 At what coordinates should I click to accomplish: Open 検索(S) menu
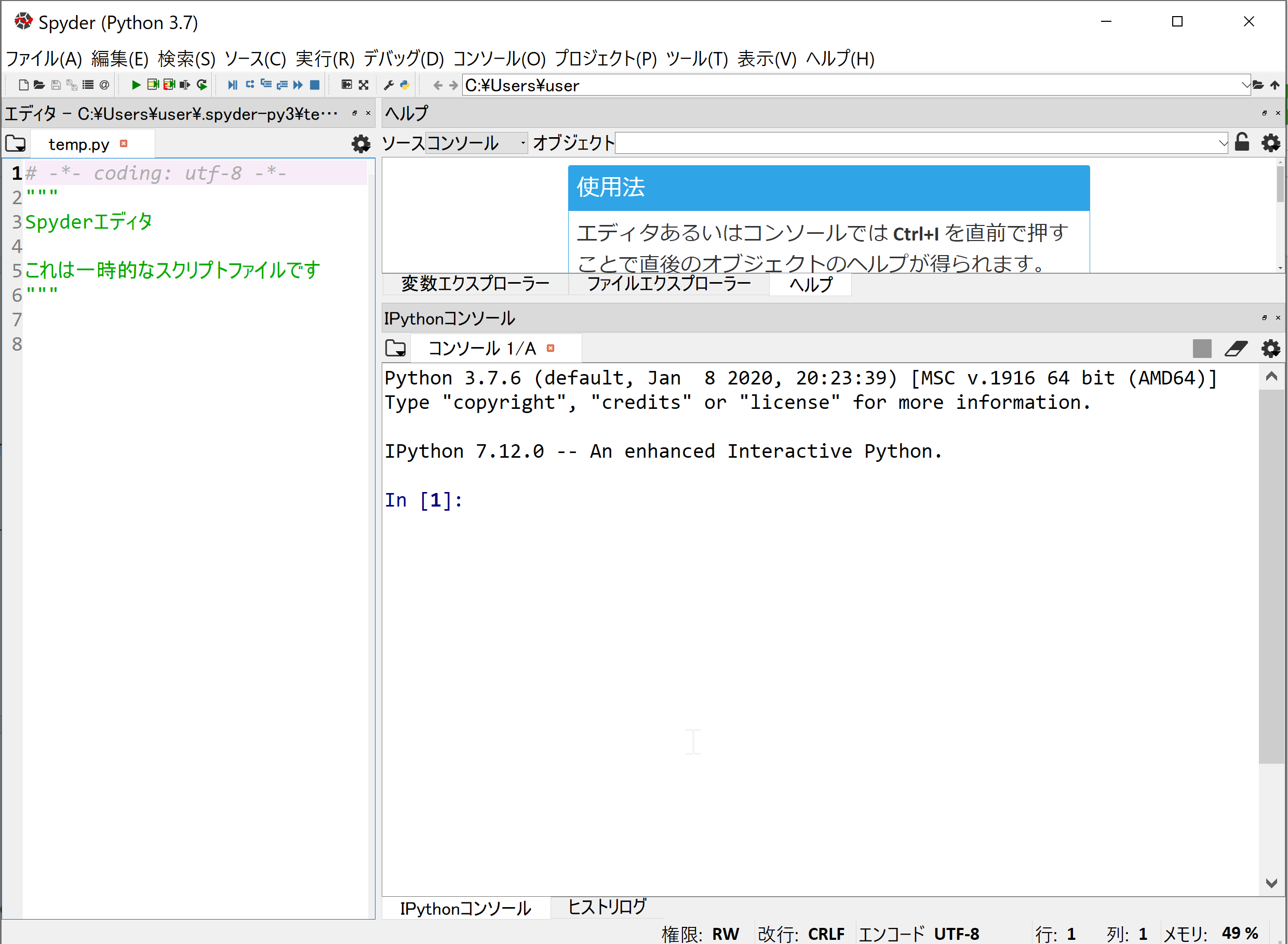coord(187,58)
